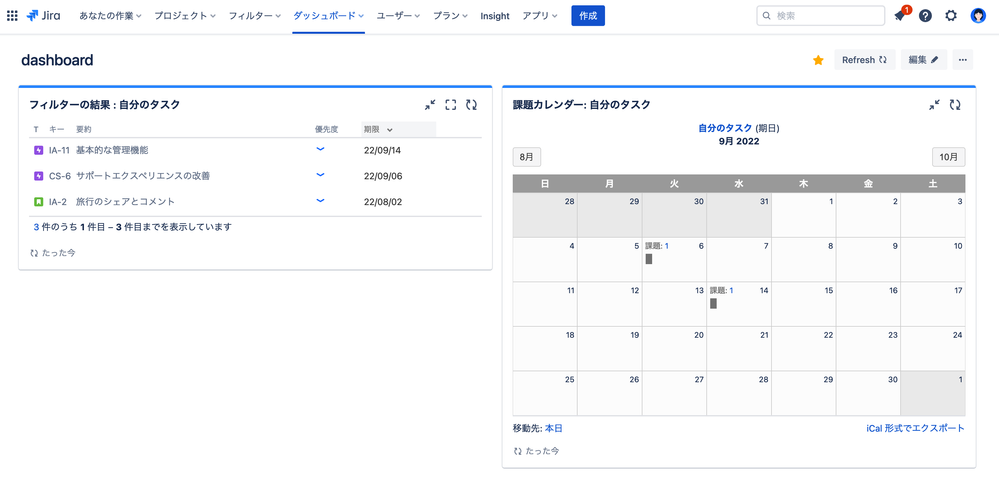Click the priority icon of IA-2
This screenshot has height=485, width=999.
click(x=320, y=201)
